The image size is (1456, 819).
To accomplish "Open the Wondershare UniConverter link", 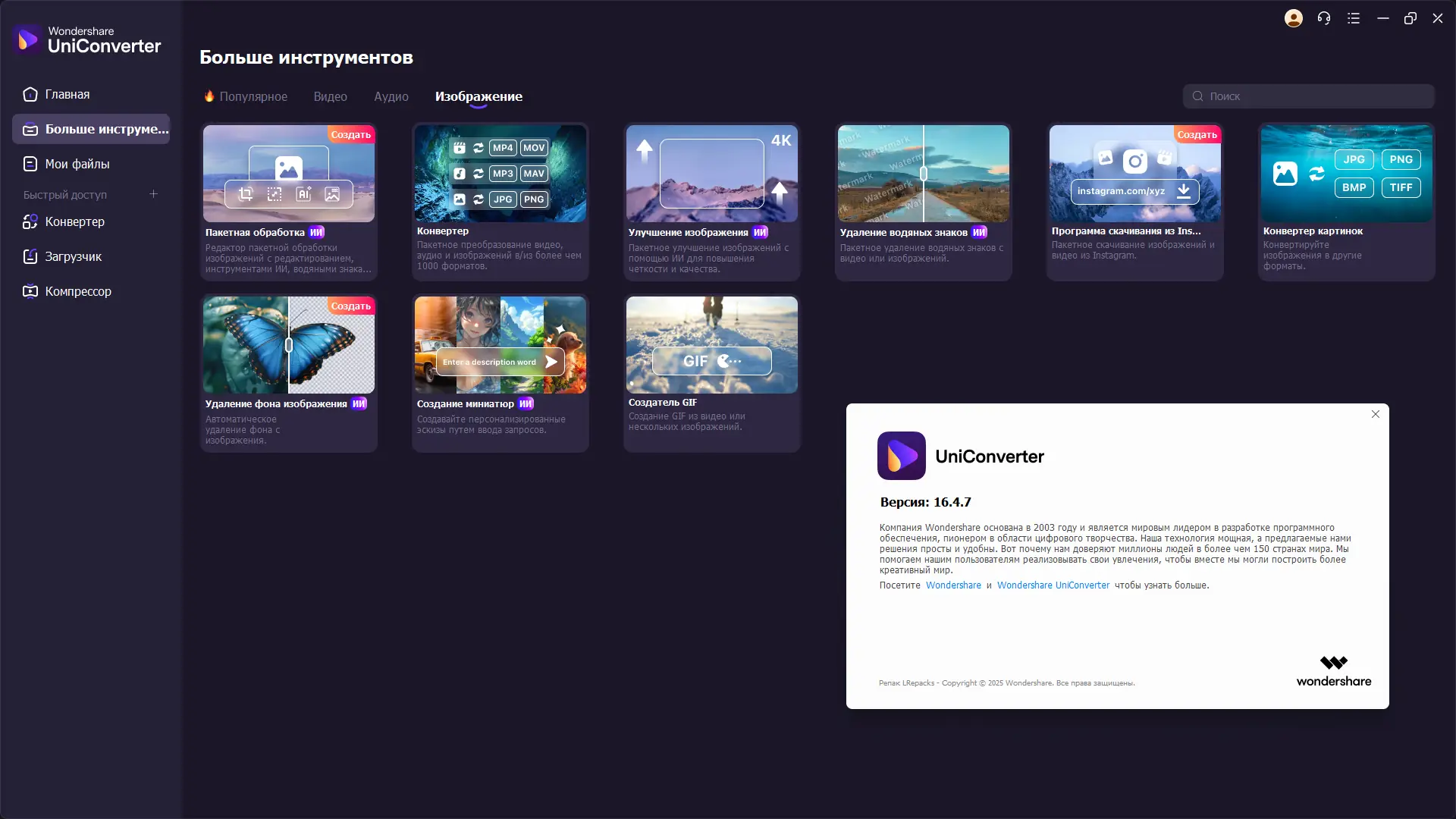I will click(x=1053, y=585).
